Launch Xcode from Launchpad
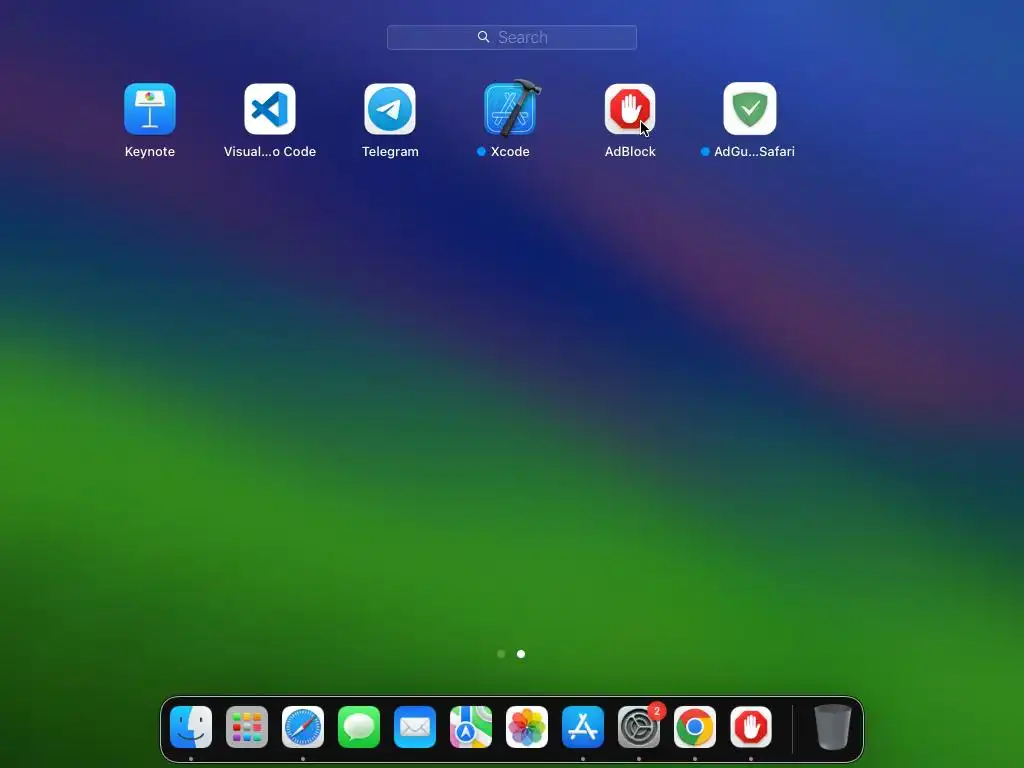The height and width of the screenshot is (768, 1024). coord(511,108)
